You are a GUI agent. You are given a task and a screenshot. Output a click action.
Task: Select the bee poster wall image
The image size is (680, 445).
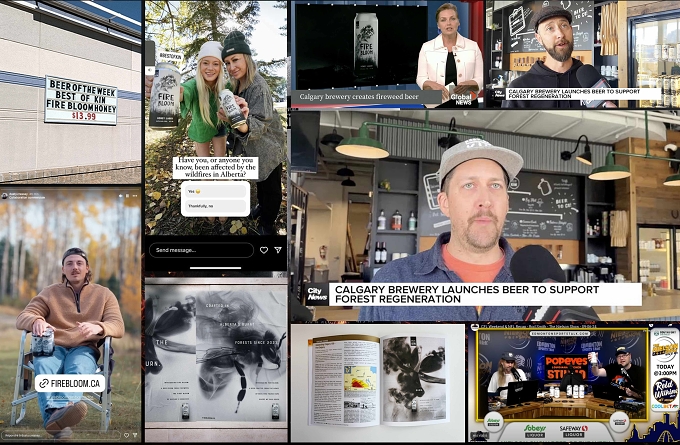tap(216, 360)
